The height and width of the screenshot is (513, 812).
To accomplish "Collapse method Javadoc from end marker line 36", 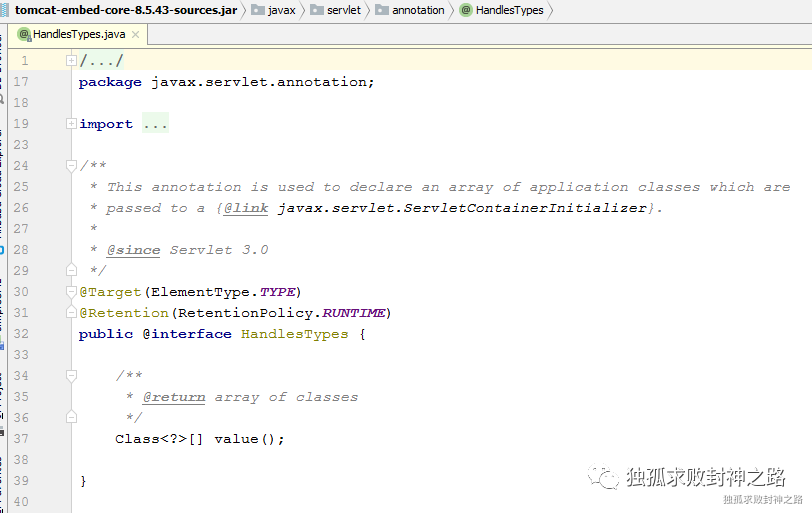I will [71, 417].
